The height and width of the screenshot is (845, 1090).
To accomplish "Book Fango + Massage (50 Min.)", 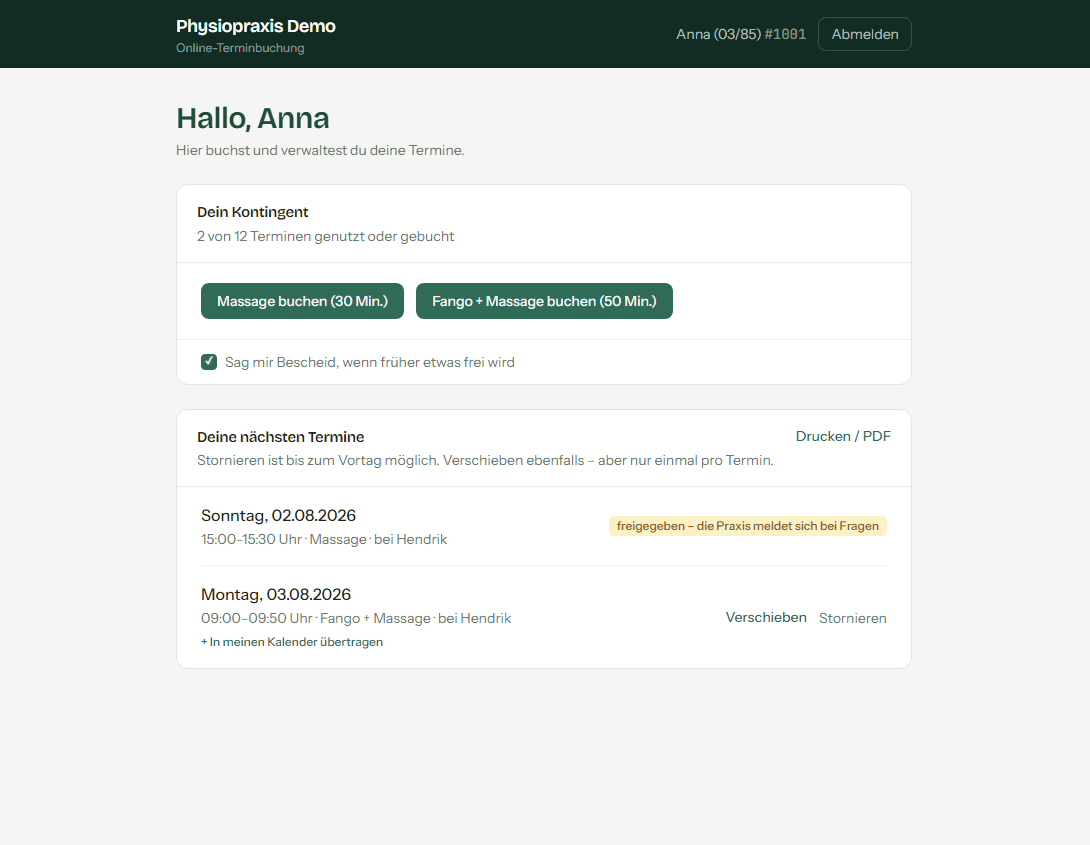I will click(544, 301).
